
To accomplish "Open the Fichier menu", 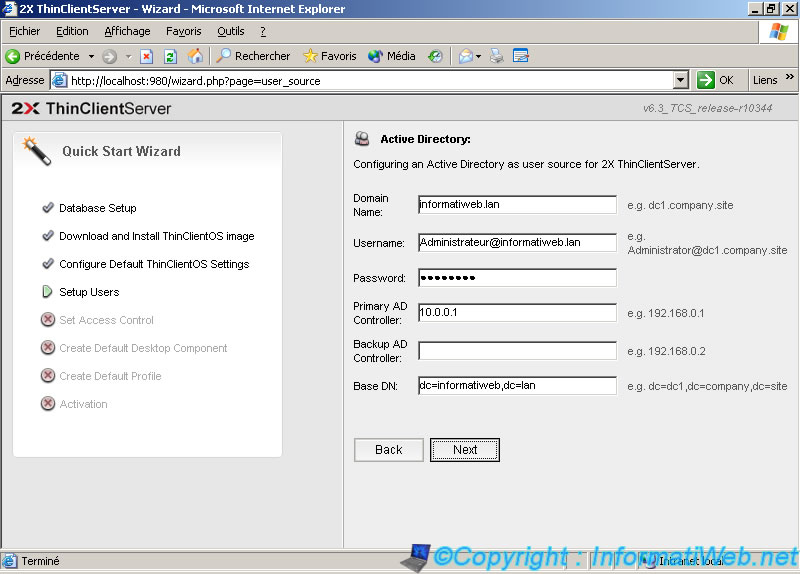I will (x=24, y=32).
